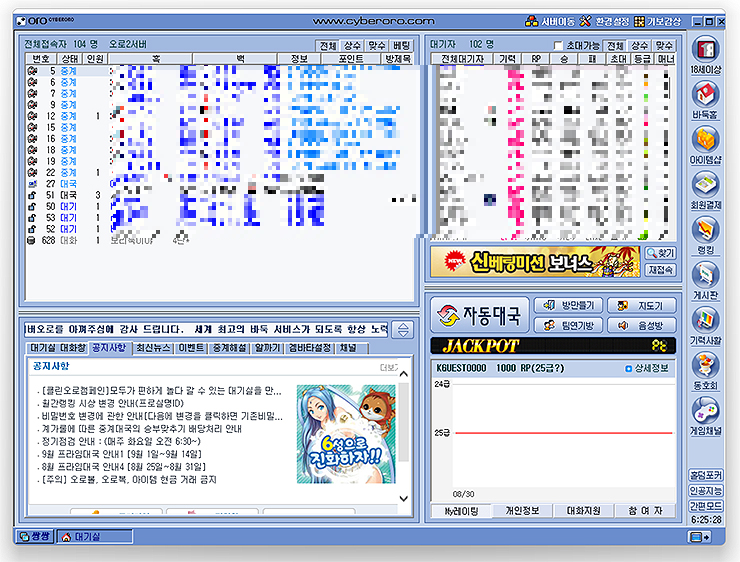Select the 베팅 tab in the room list

(401, 46)
